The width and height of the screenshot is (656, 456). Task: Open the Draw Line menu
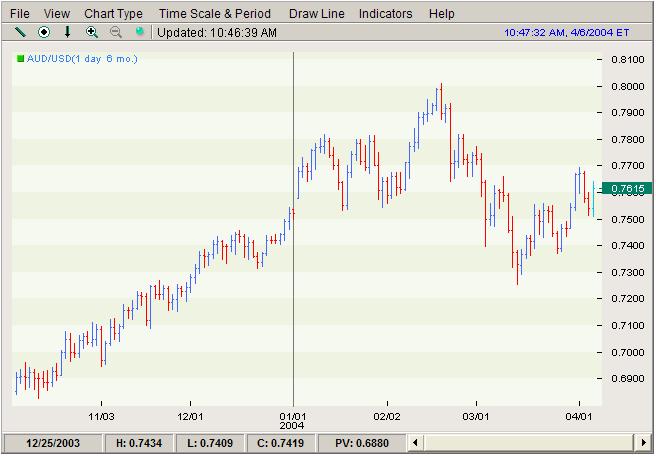(315, 14)
